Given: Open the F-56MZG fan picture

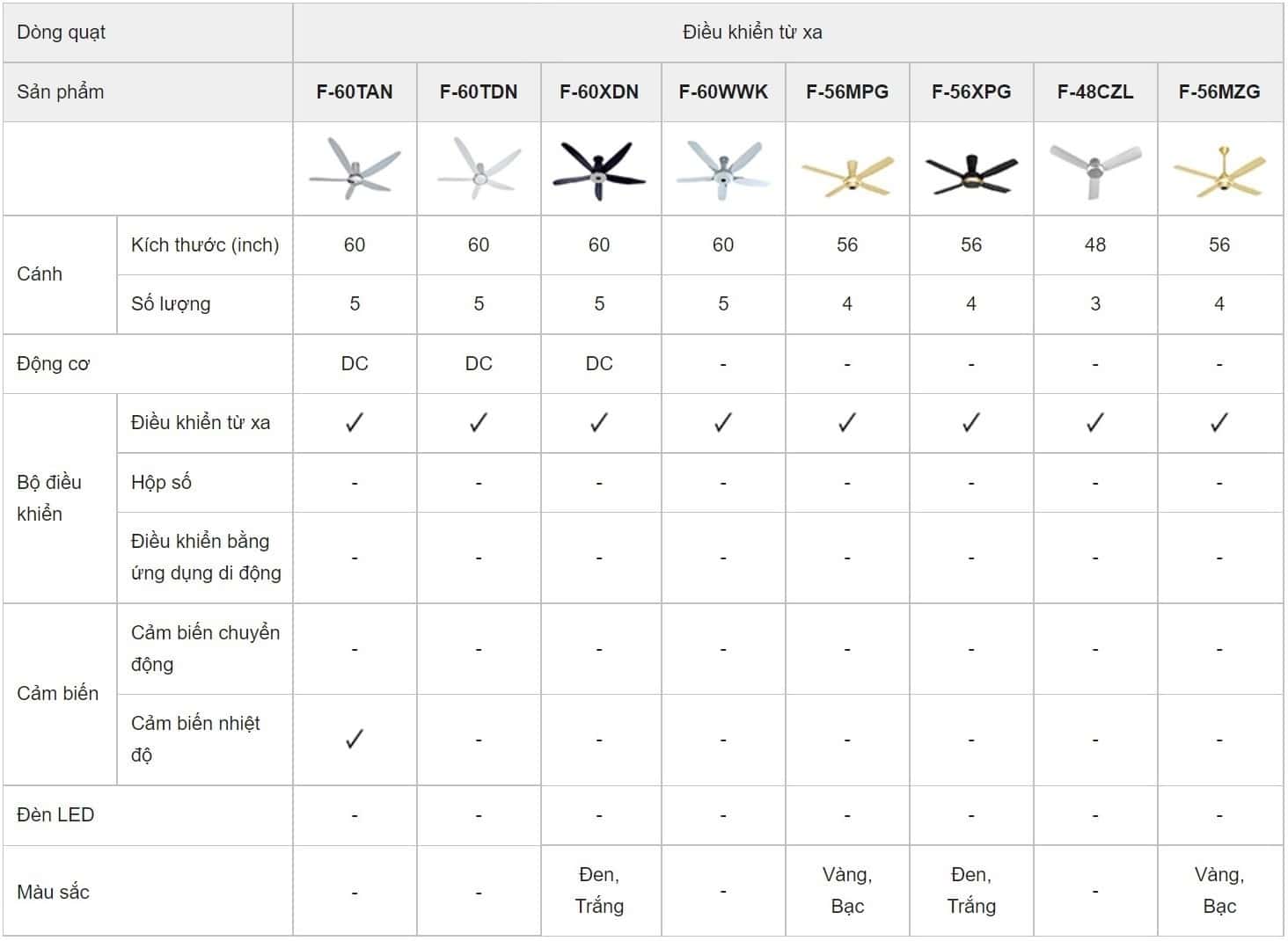Looking at the screenshot, I should coord(1219,171).
